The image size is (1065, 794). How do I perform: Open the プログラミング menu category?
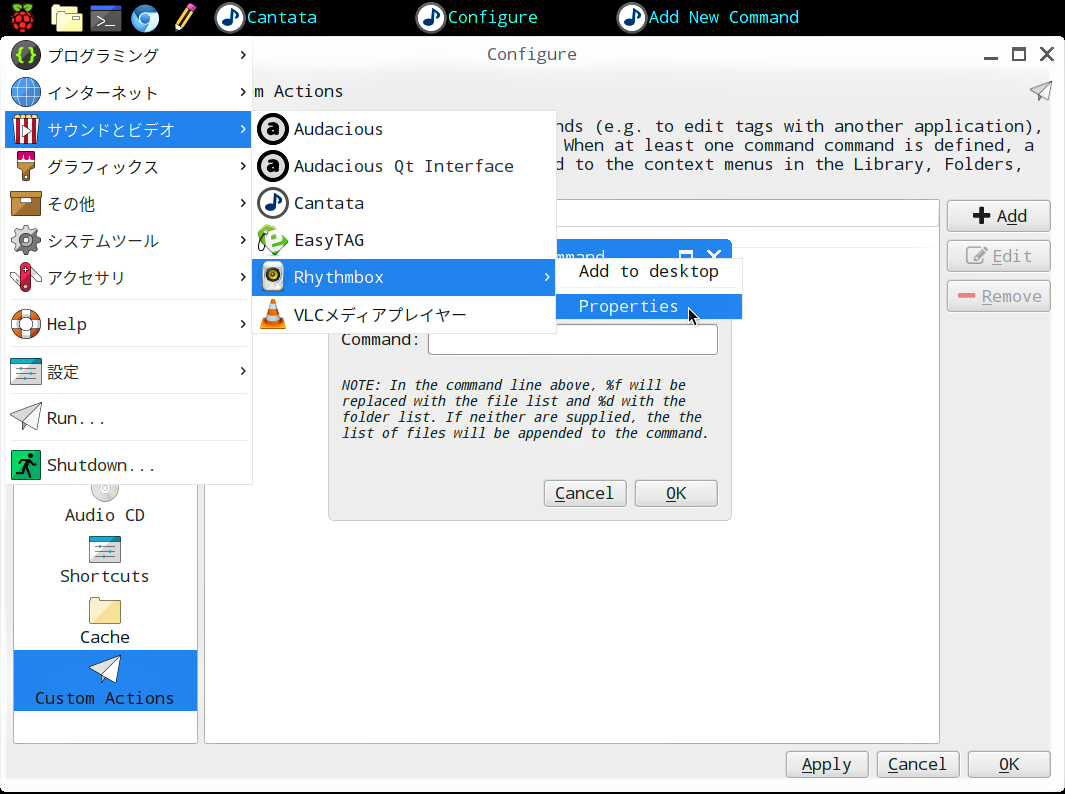(128, 56)
